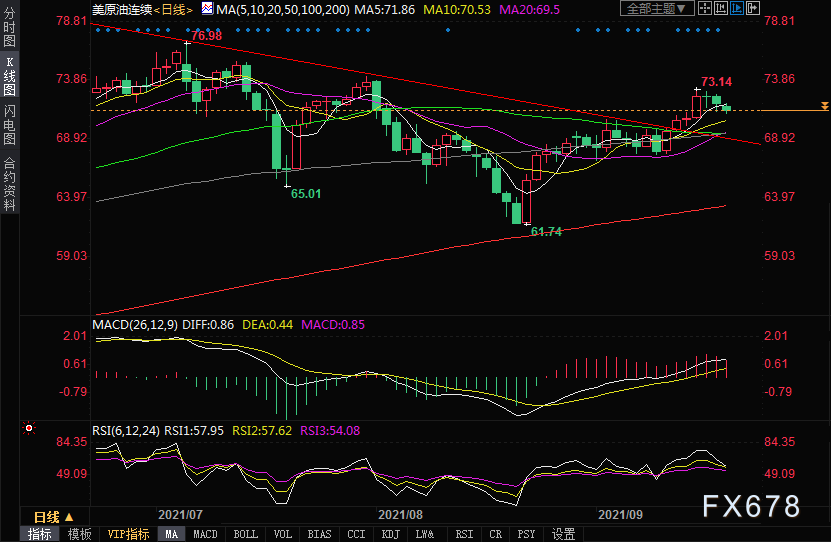The height and width of the screenshot is (542, 831).
Task: Click the fit-axis chart icon
Action: pyautogui.click(x=721, y=8)
